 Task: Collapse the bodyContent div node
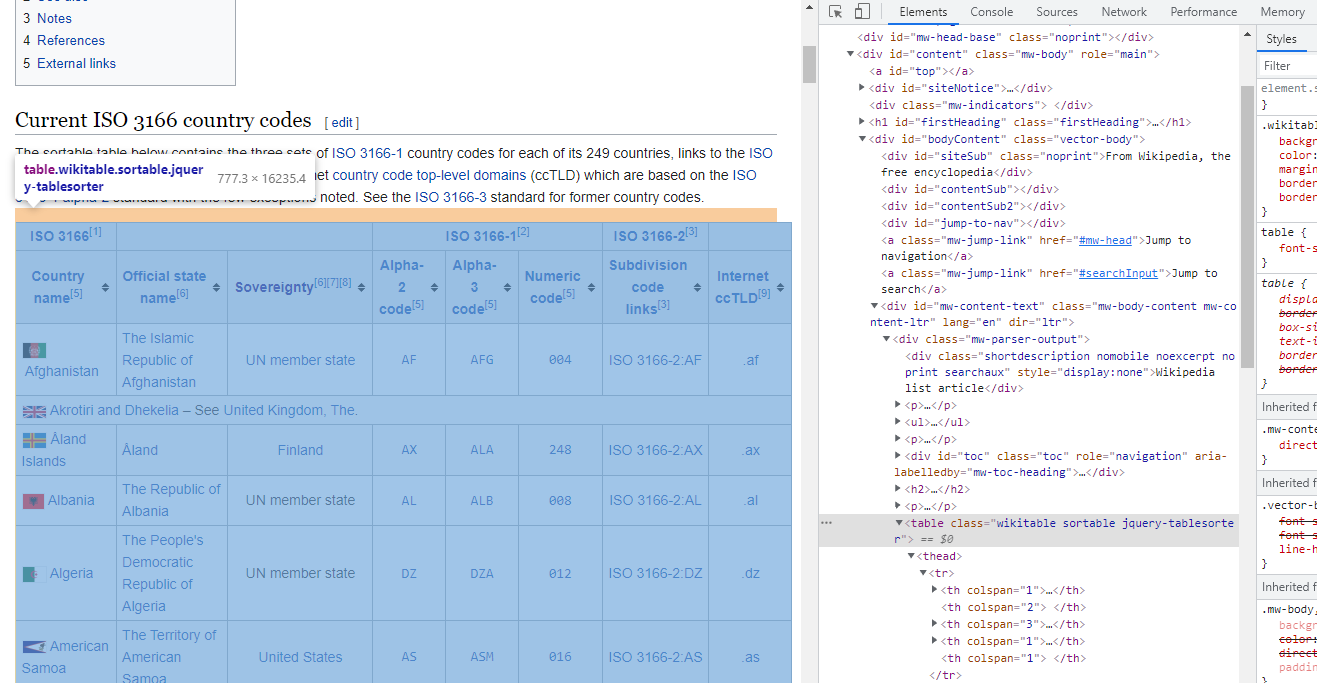click(862, 139)
